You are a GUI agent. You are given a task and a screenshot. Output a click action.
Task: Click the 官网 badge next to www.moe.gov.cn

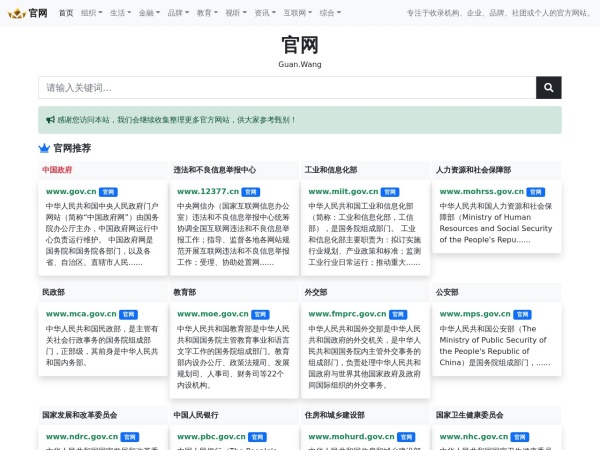click(260, 315)
